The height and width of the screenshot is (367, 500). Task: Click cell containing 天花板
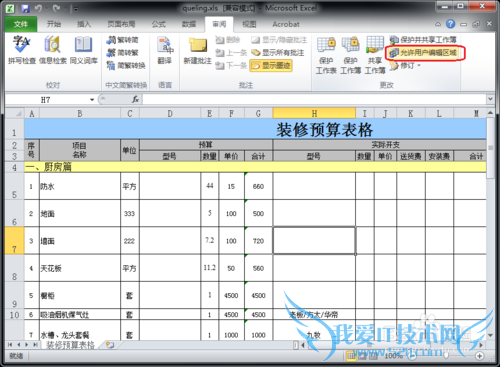click(80, 268)
